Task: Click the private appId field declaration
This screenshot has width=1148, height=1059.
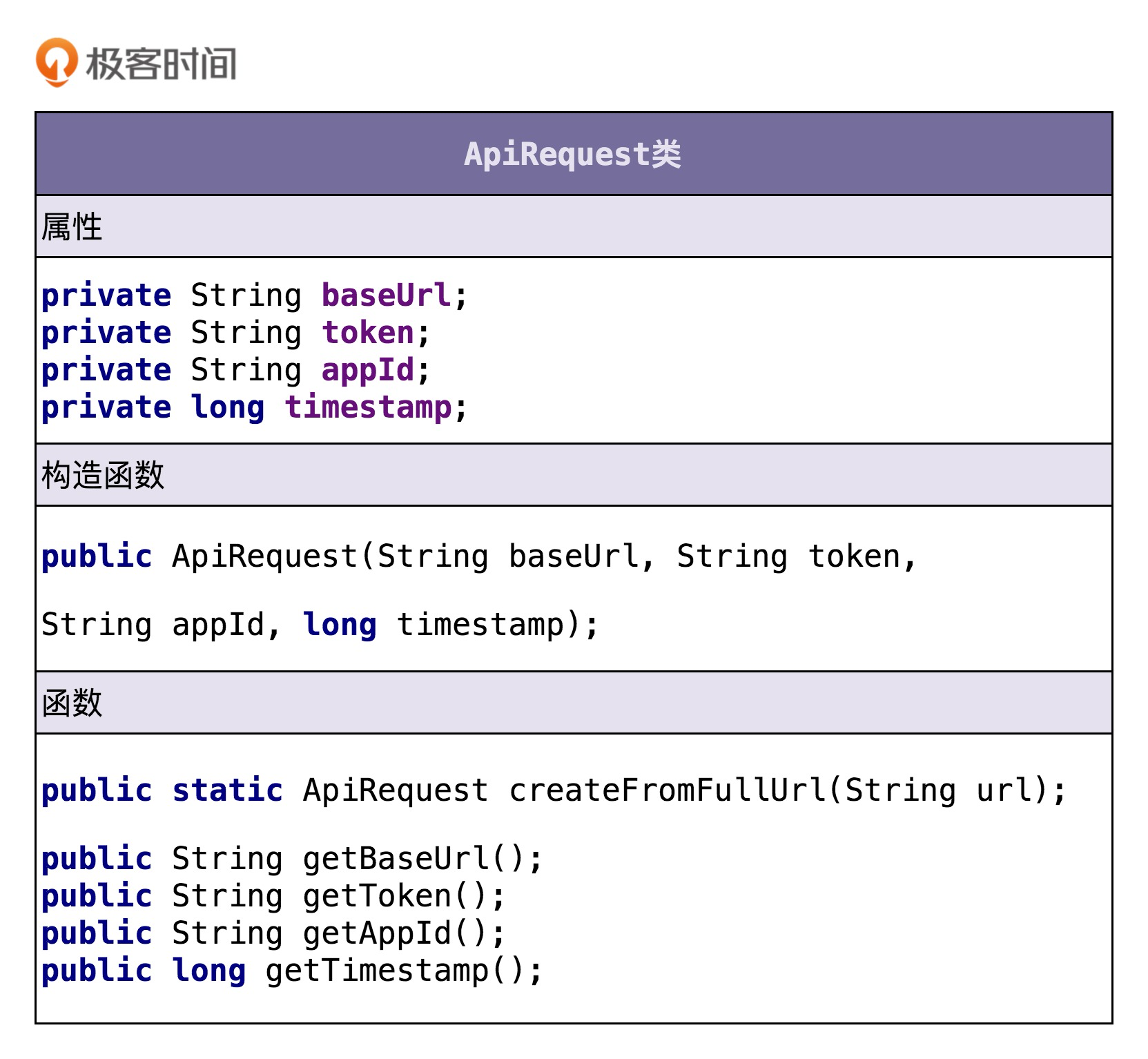Action: 235,370
